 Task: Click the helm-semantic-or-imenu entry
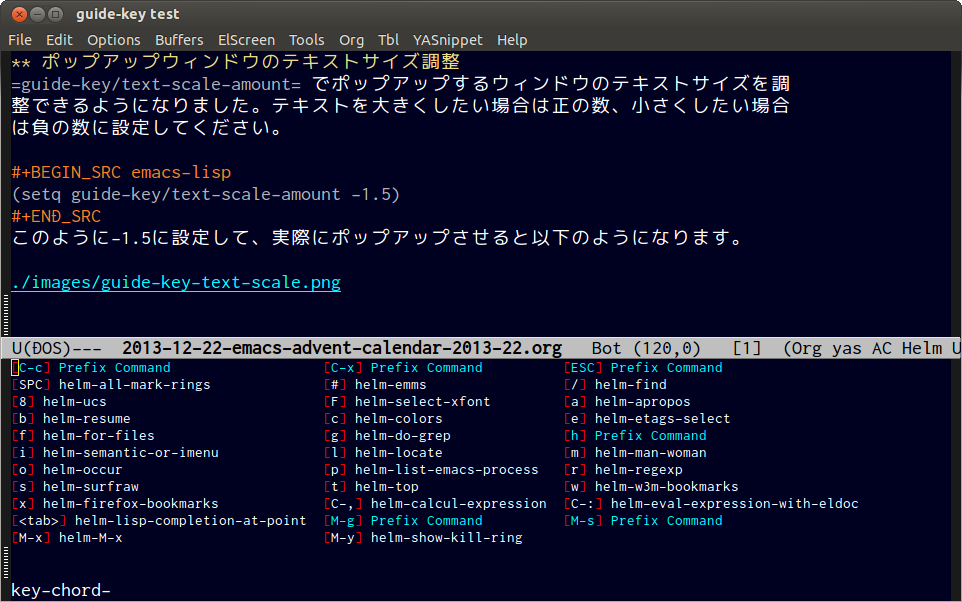(x=115, y=453)
